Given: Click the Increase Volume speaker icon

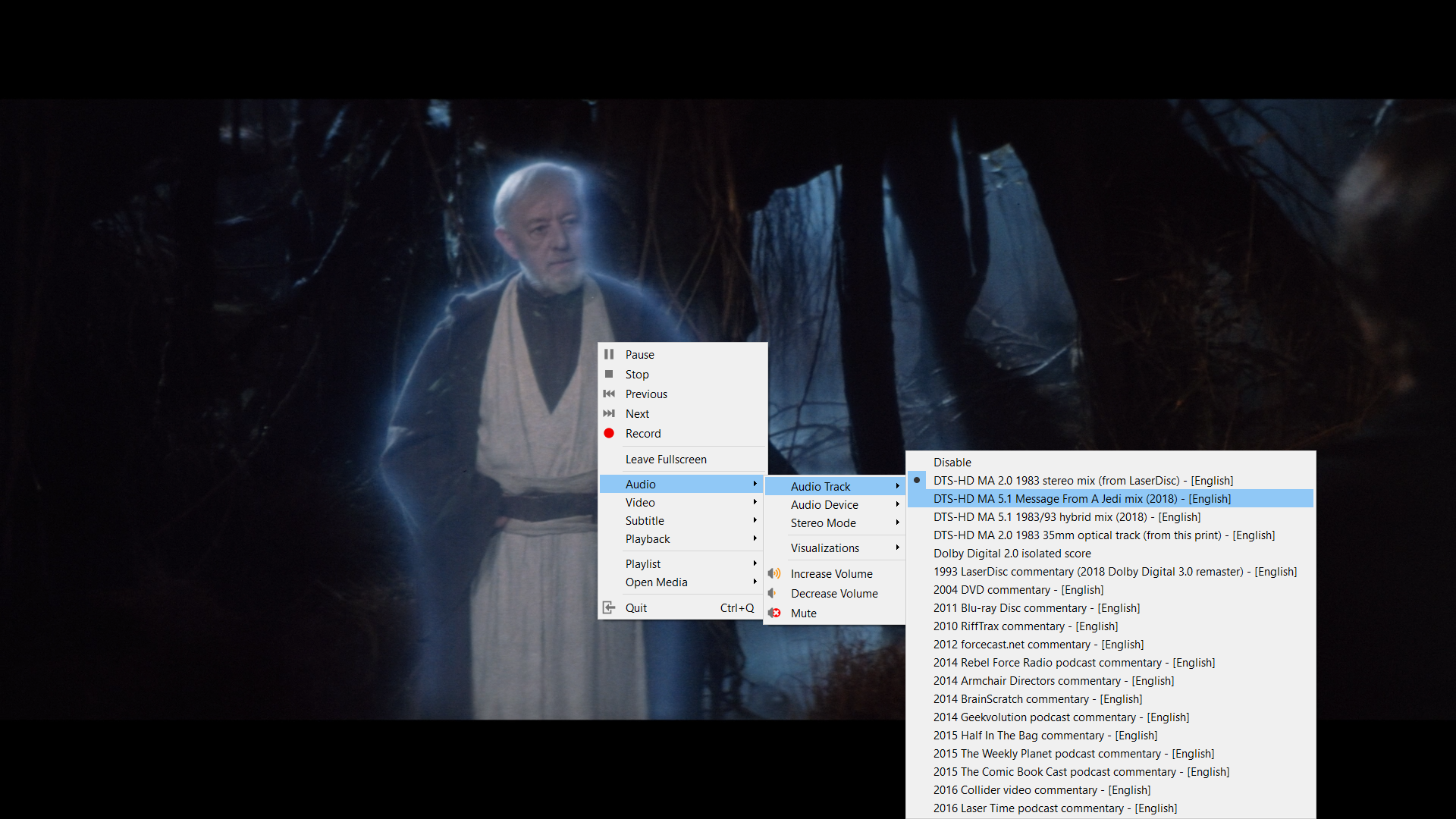Looking at the screenshot, I should tap(774, 573).
